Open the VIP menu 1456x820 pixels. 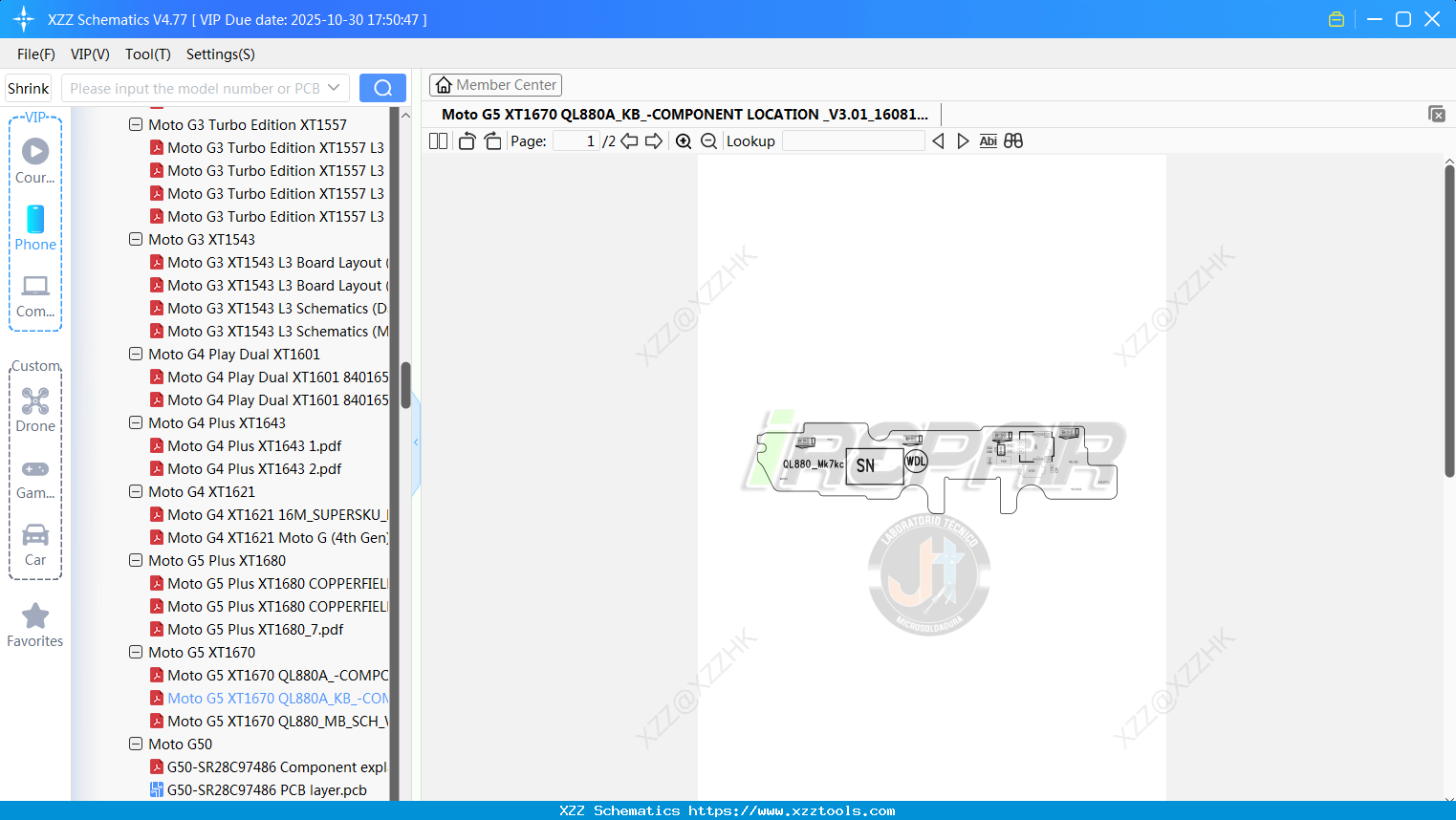[x=90, y=54]
